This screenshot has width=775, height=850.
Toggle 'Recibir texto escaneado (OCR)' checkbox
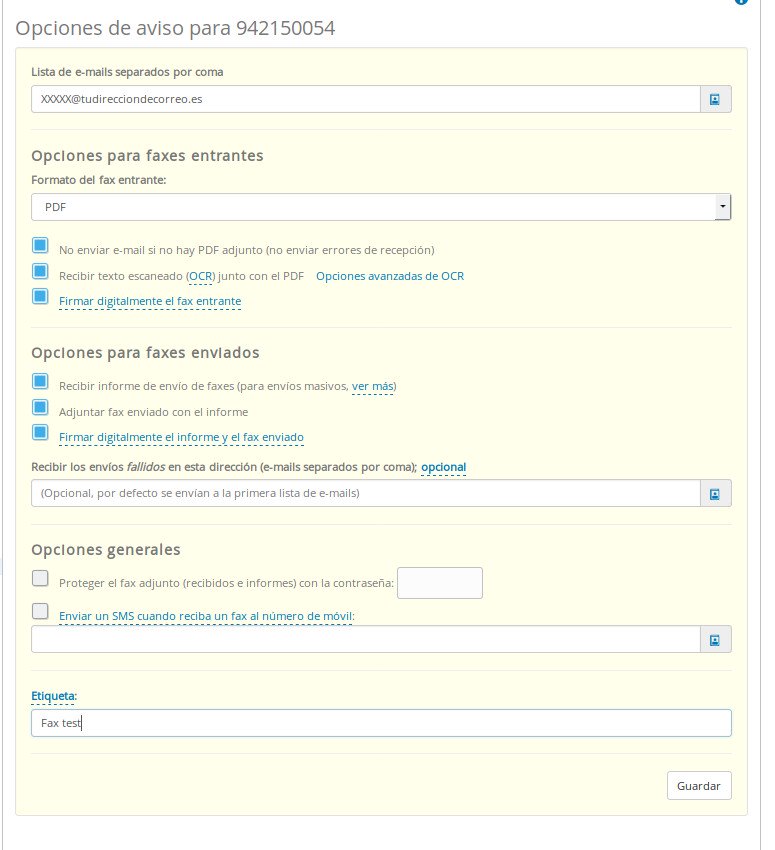point(40,271)
